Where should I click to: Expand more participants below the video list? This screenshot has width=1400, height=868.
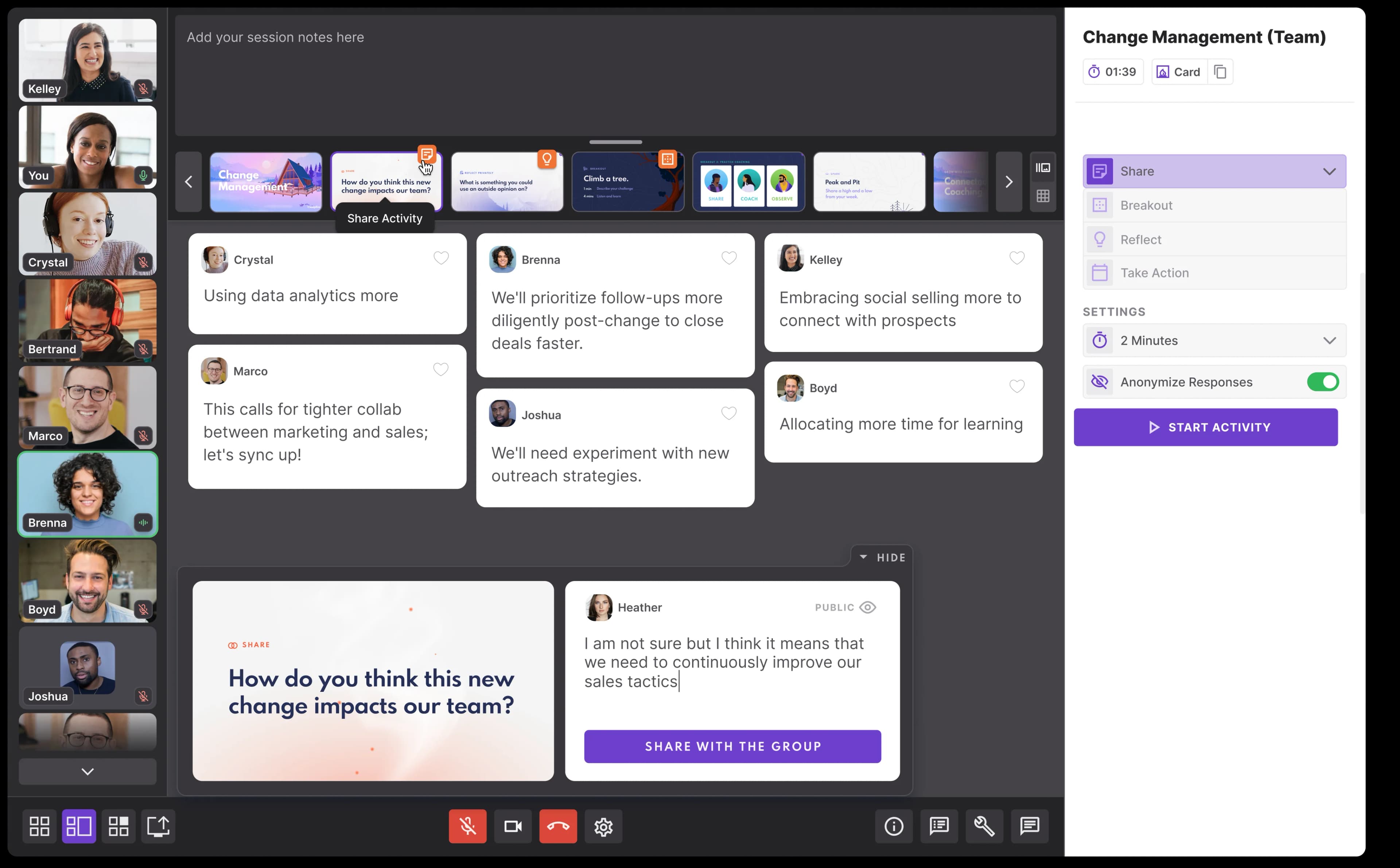(x=87, y=771)
